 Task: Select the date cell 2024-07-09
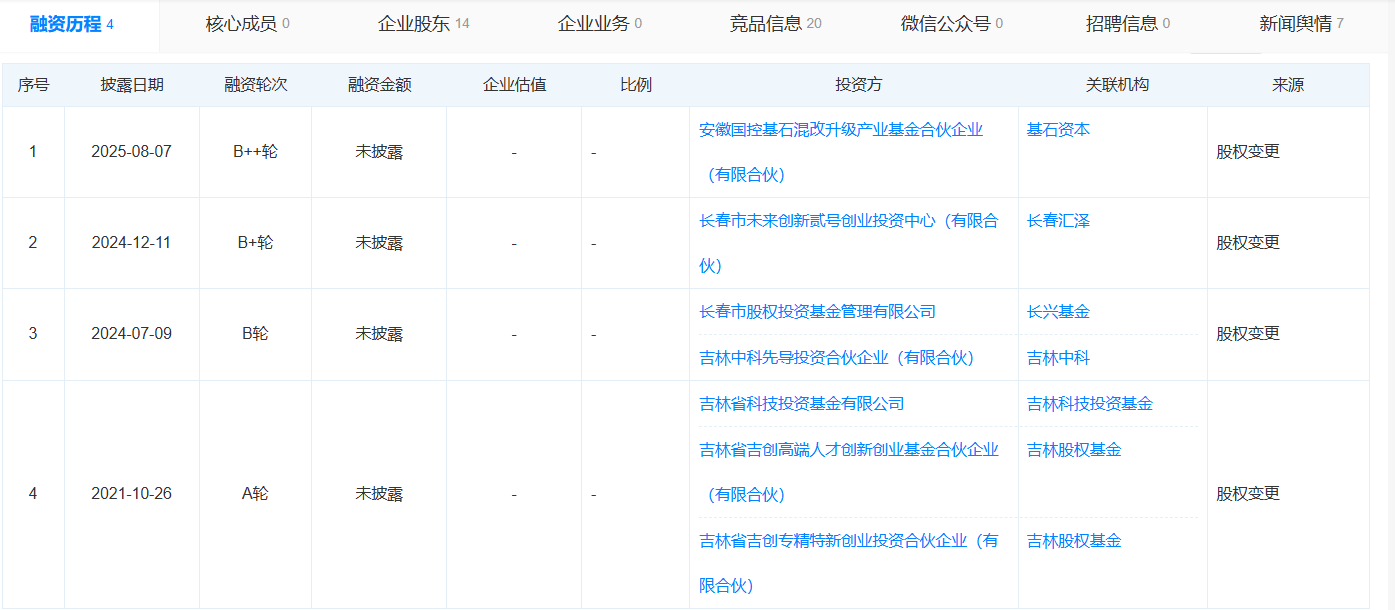tap(131, 334)
